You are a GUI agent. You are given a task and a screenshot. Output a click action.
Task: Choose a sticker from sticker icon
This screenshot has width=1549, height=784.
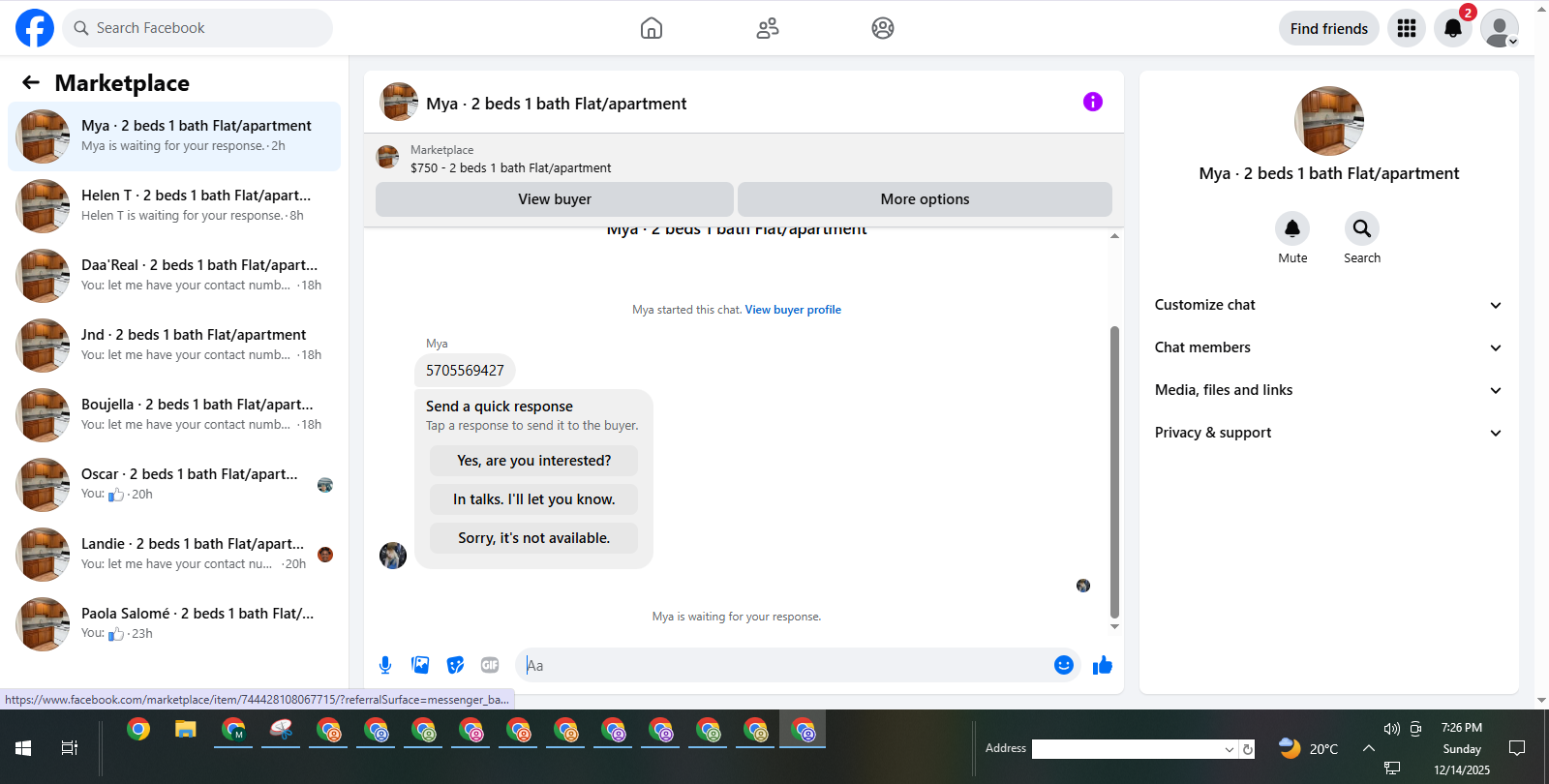[x=455, y=665]
